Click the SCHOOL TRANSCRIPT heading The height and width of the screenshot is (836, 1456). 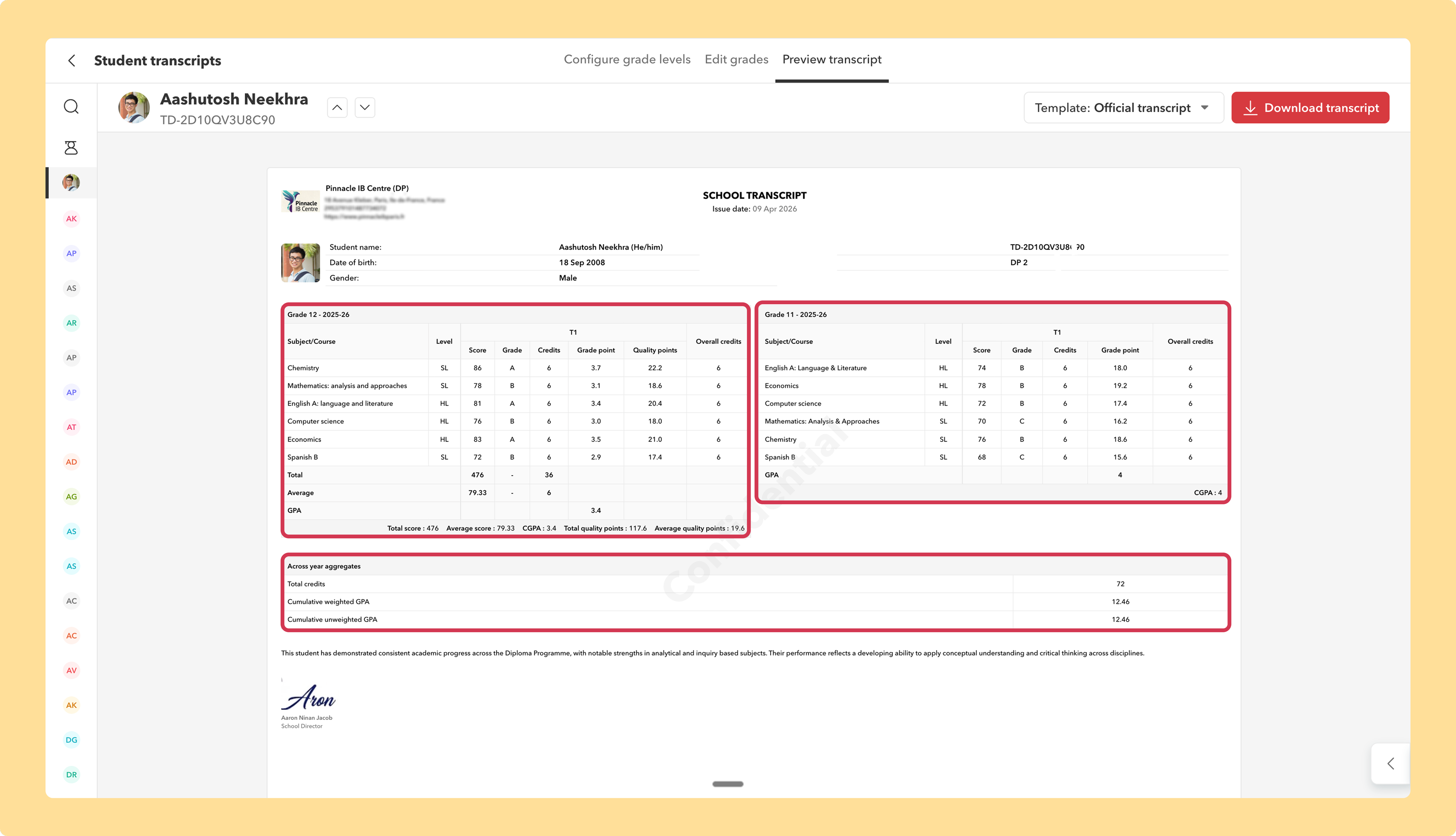754,195
